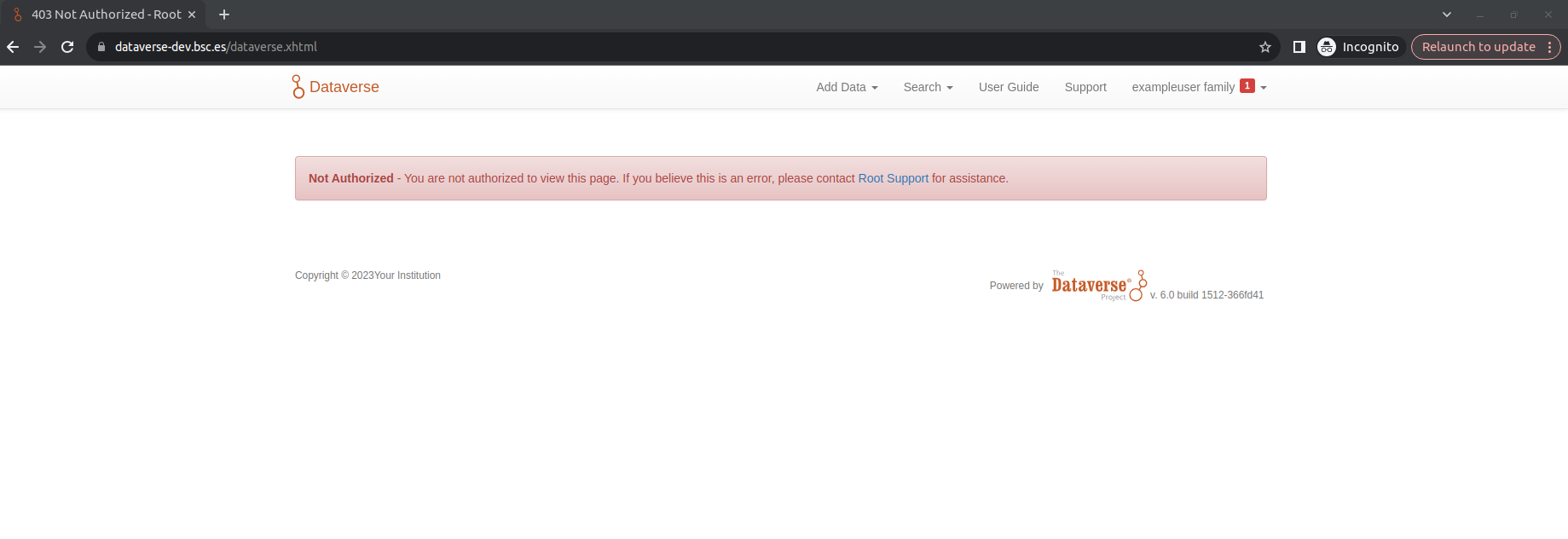Open Support from the navbar
The height and width of the screenshot is (539, 1568).
coord(1085,87)
